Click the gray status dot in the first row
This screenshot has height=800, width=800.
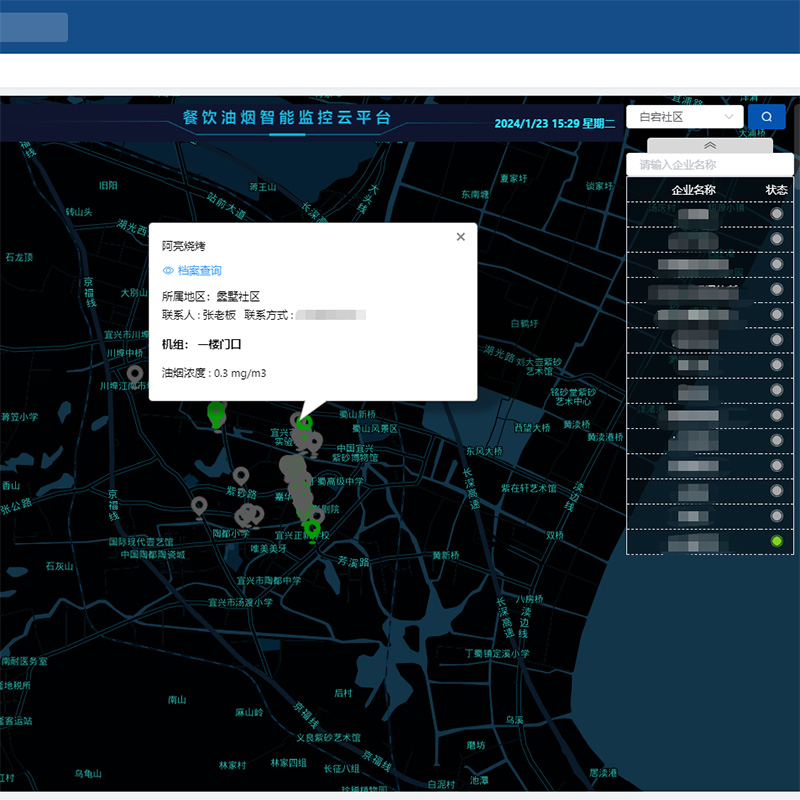(776, 214)
